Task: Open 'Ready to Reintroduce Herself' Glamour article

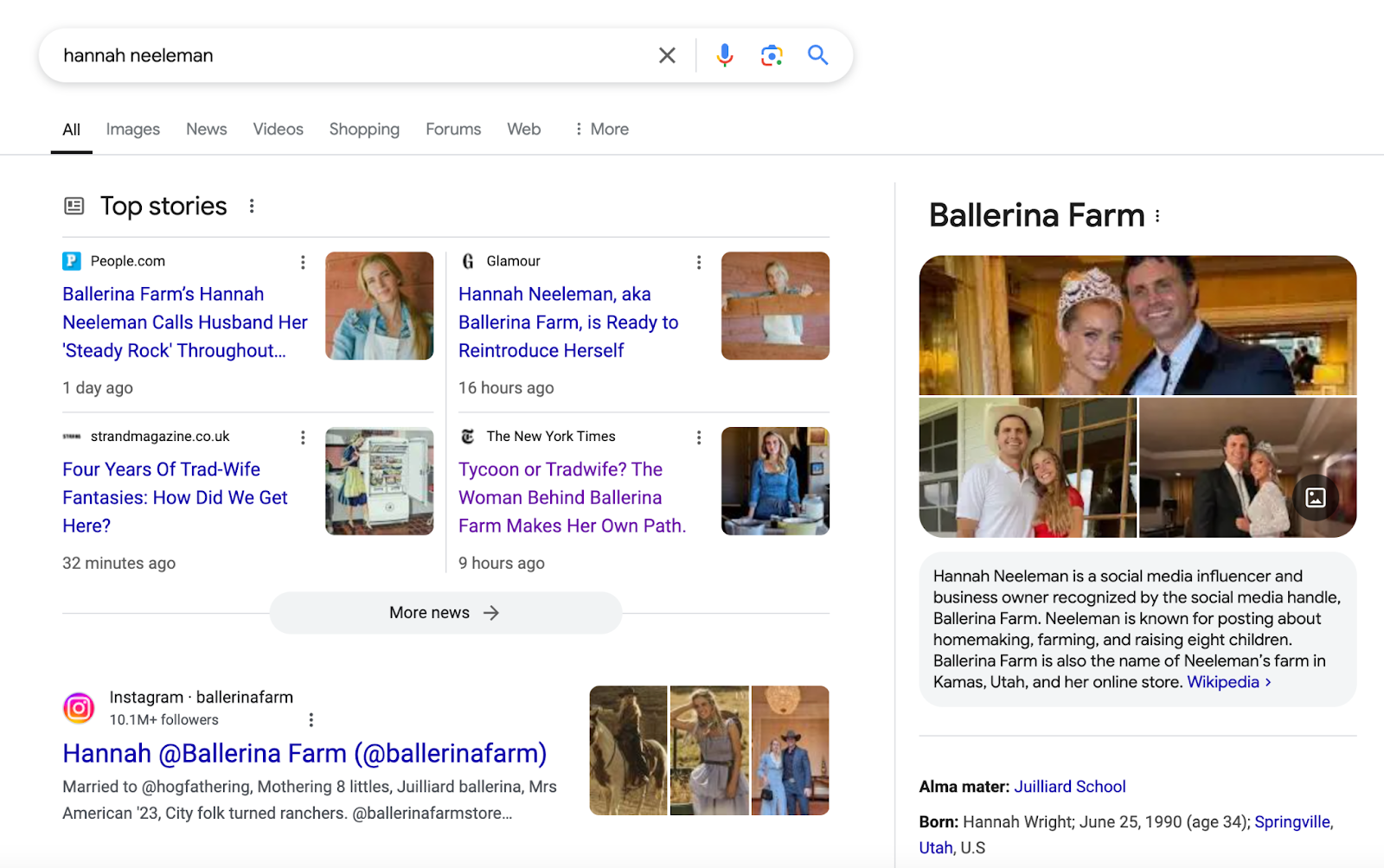Action: 568,322
